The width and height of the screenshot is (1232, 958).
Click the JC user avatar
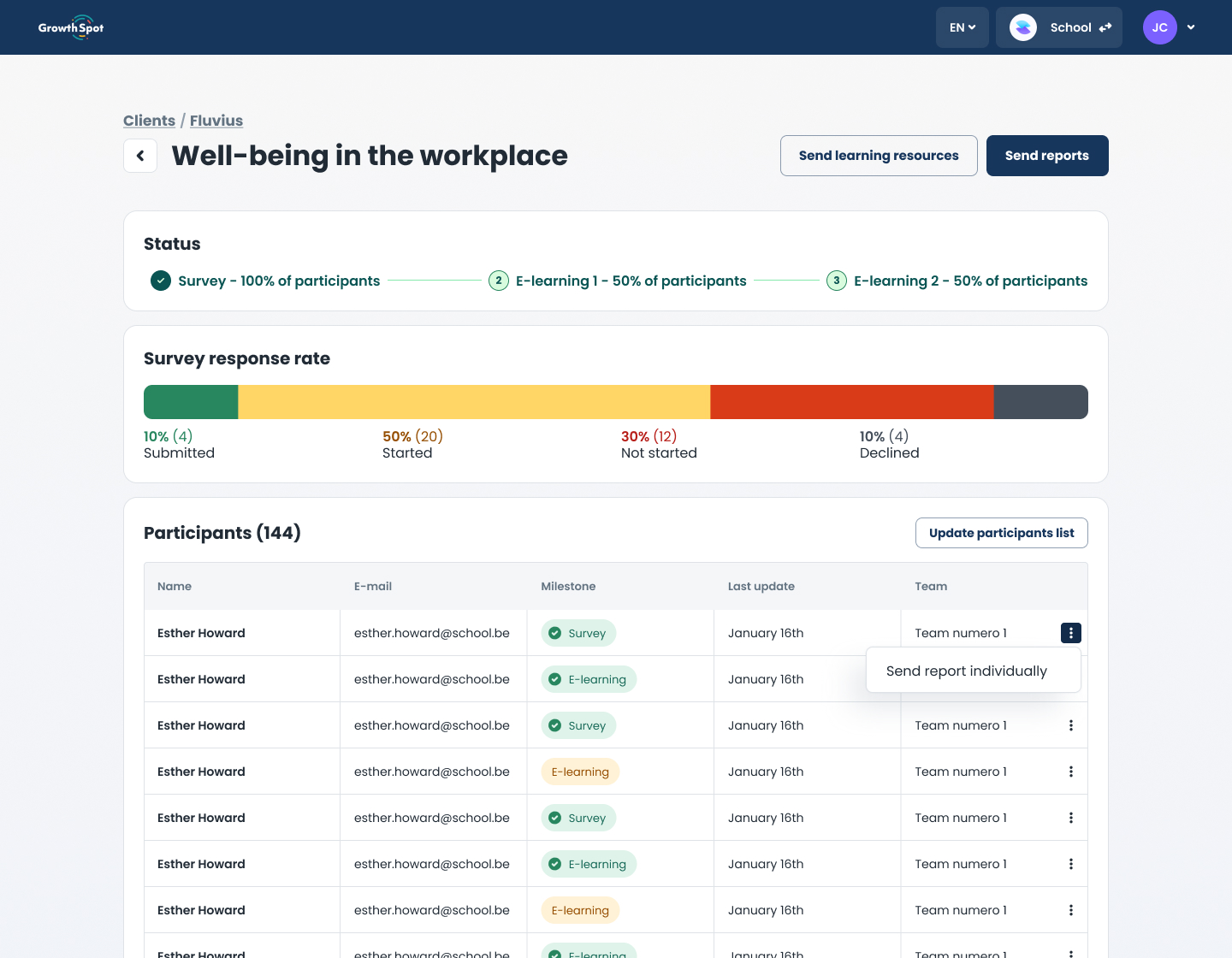click(1159, 27)
